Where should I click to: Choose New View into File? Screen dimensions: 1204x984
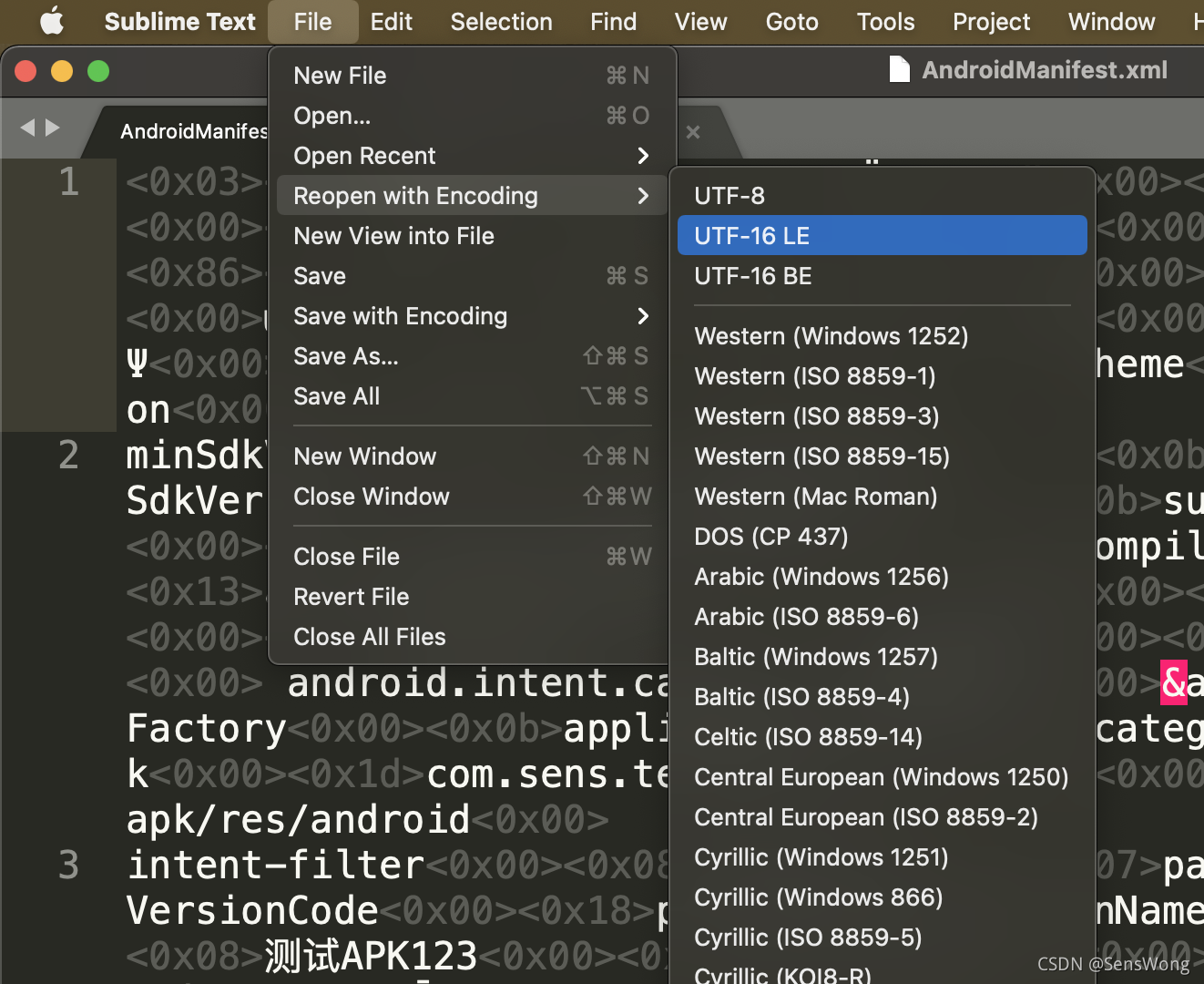pos(473,236)
